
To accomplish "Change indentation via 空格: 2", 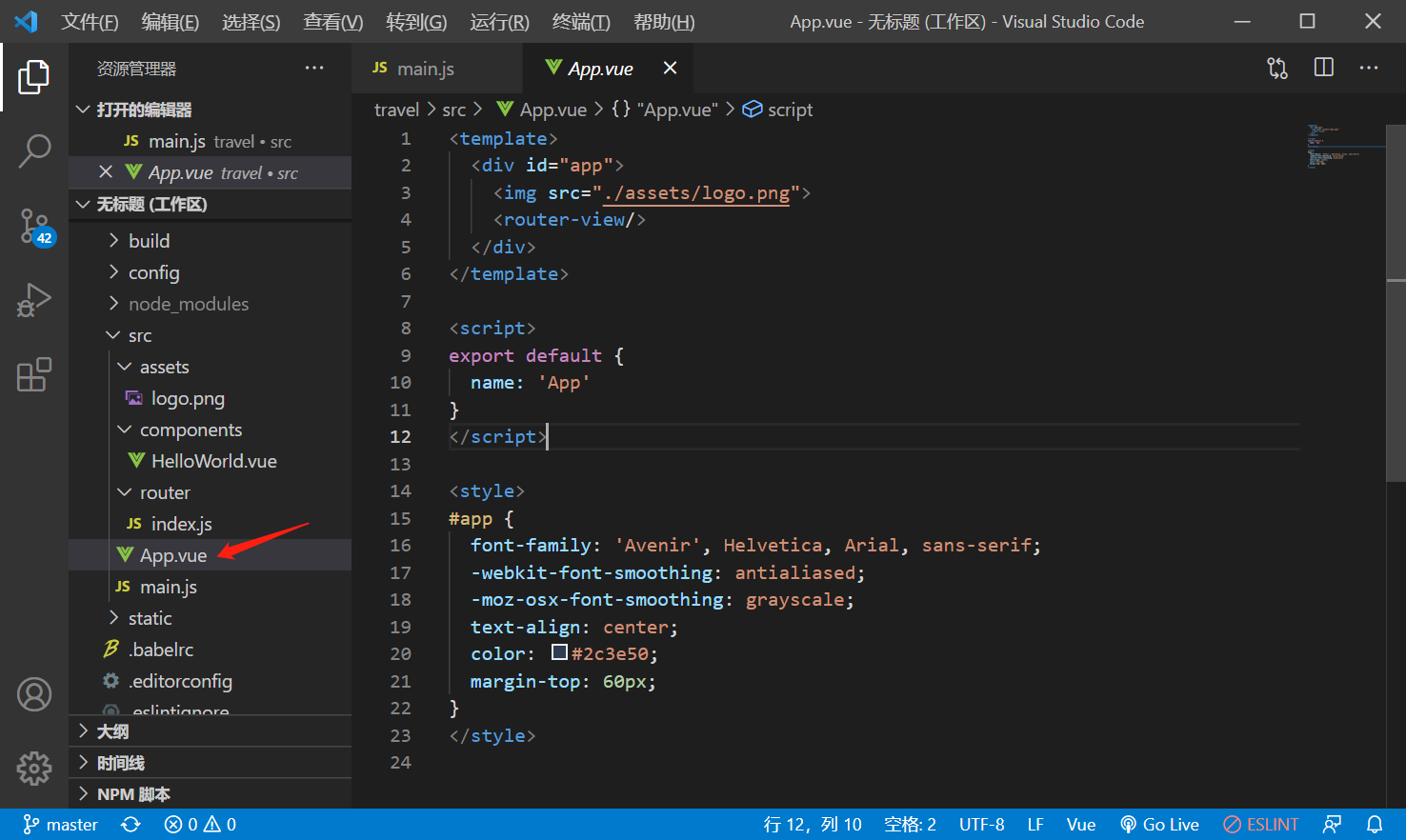I will (910, 825).
